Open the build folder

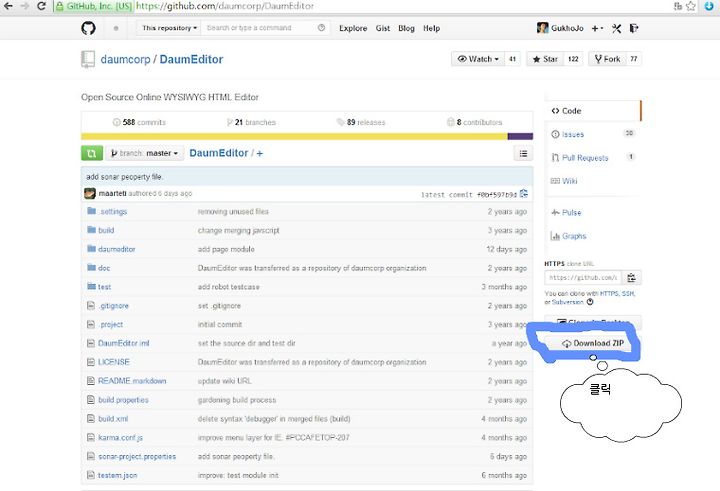[x=106, y=230]
